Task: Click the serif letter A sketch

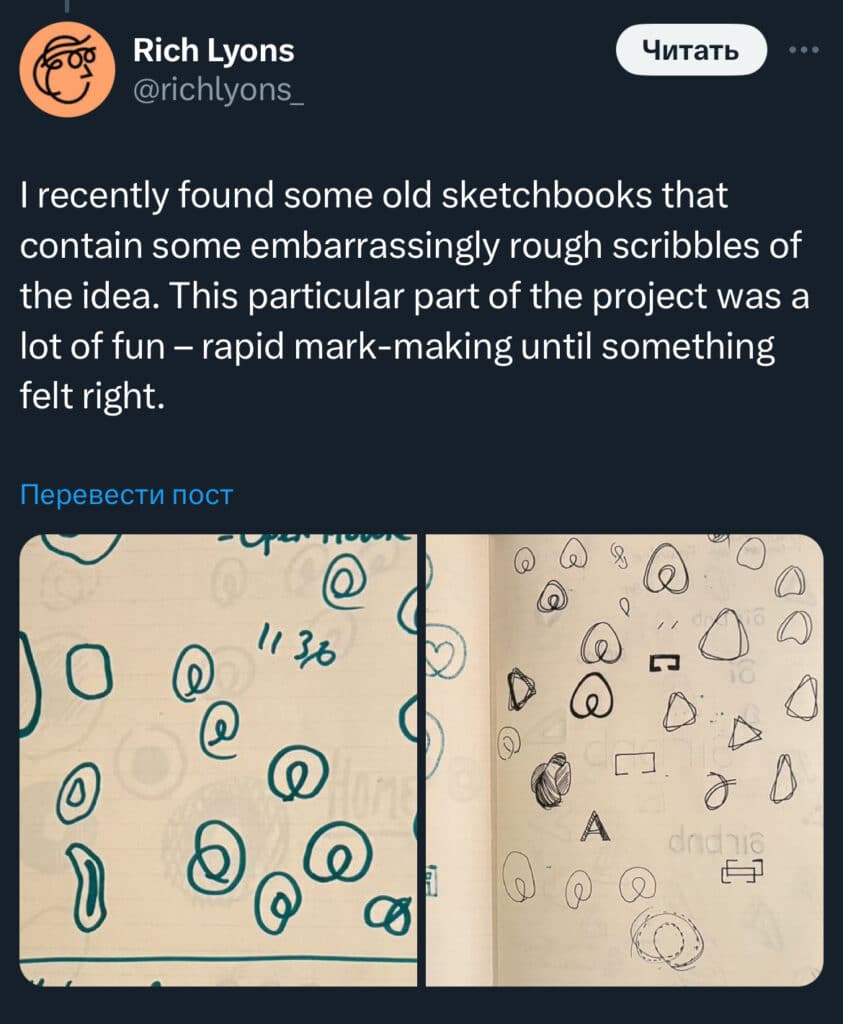Action: 596,825
